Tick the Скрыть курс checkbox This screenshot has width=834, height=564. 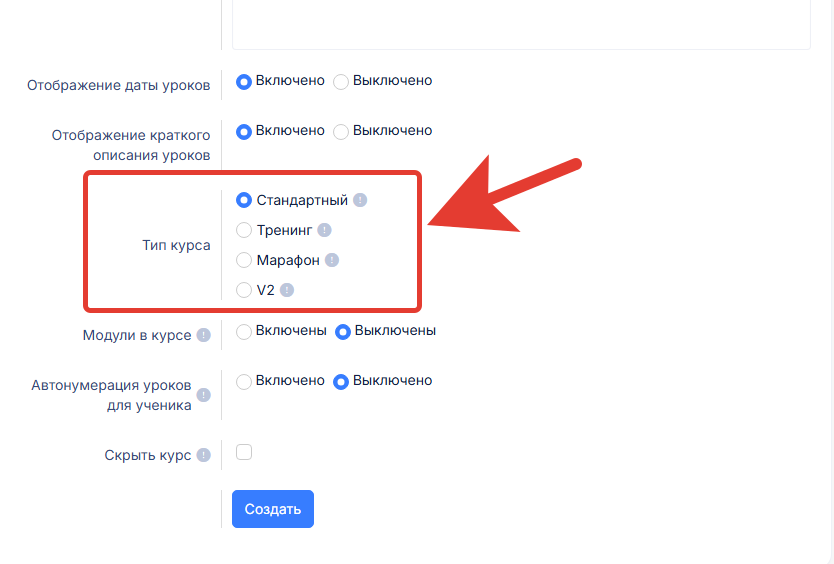[244, 452]
